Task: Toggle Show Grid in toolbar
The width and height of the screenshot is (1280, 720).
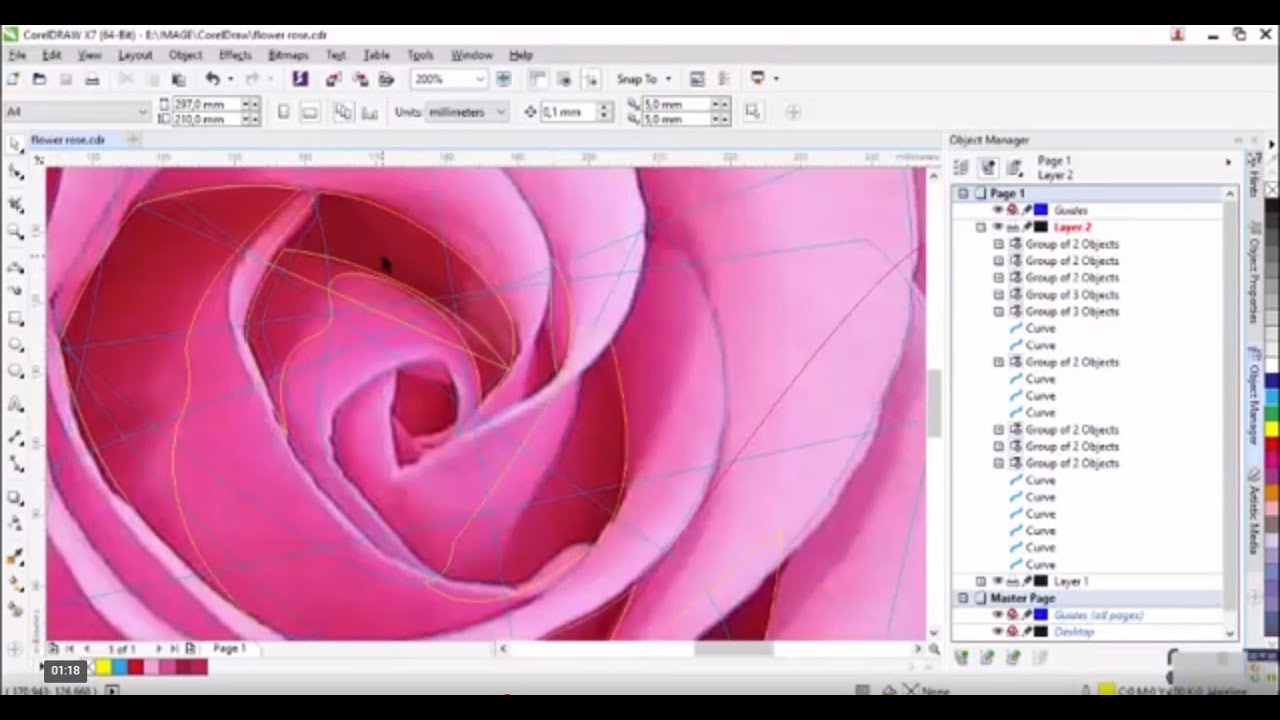Action: 564,79
